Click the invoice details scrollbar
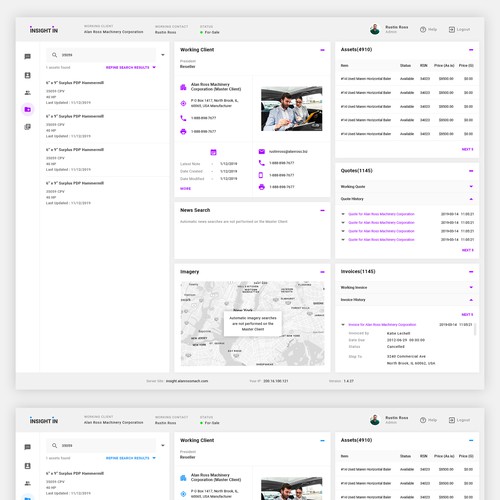The width and height of the screenshot is (500, 500). coord(475,329)
